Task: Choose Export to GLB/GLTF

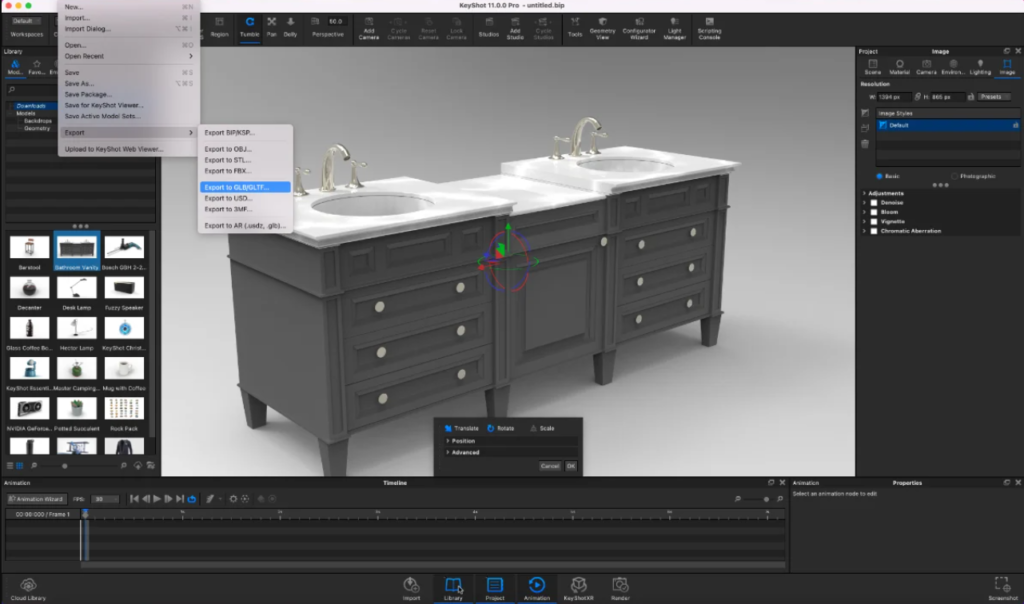Action: [x=245, y=187]
